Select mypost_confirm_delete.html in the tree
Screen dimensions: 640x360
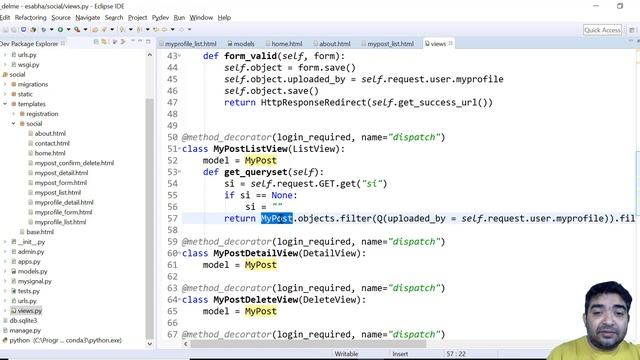click(74, 163)
